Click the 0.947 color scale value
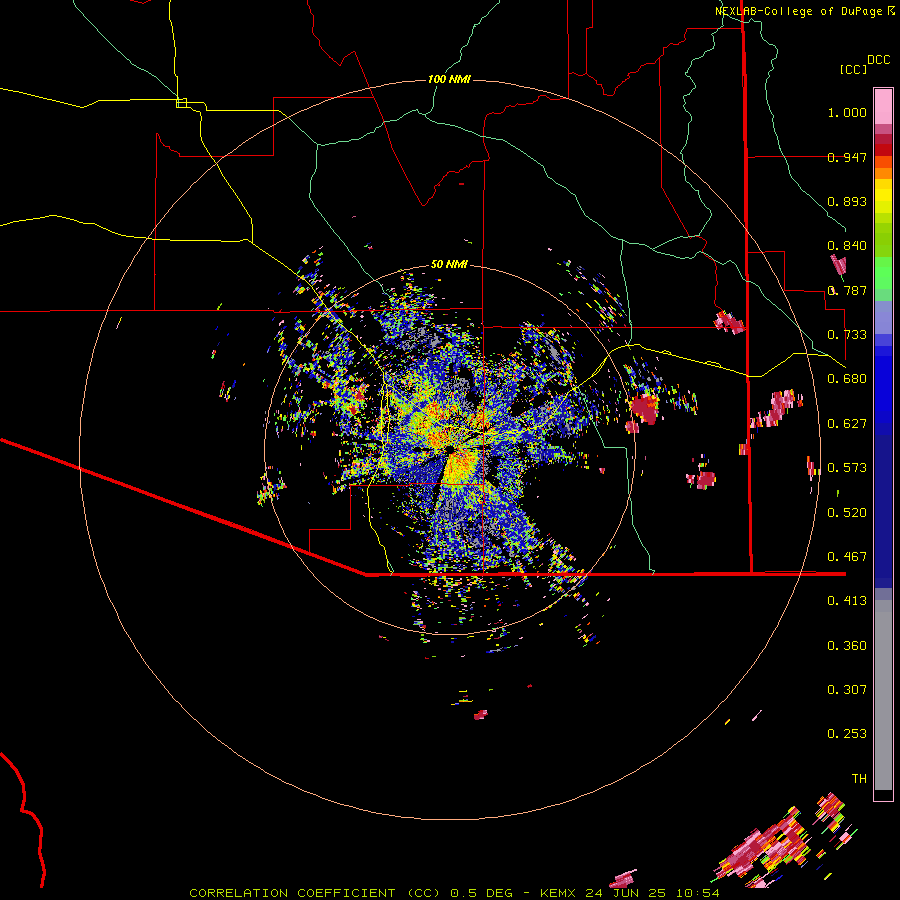 [847, 157]
